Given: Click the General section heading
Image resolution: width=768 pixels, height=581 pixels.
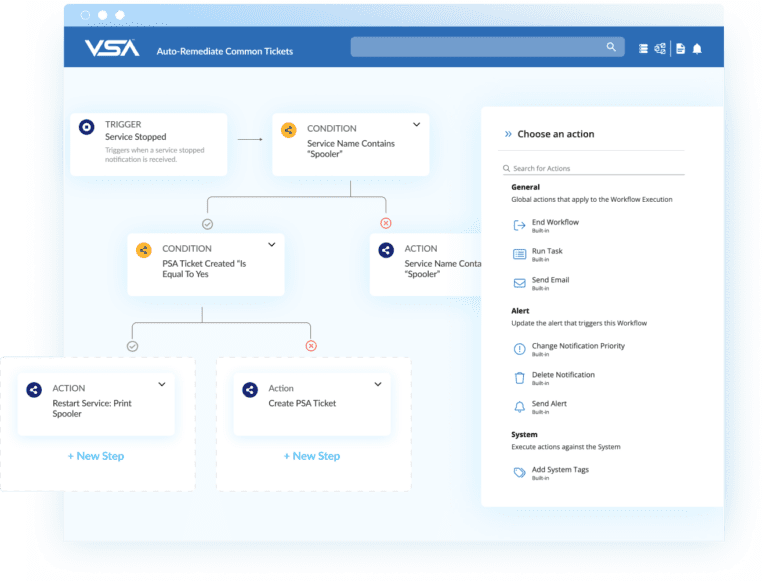Looking at the screenshot, I should 525,187.
